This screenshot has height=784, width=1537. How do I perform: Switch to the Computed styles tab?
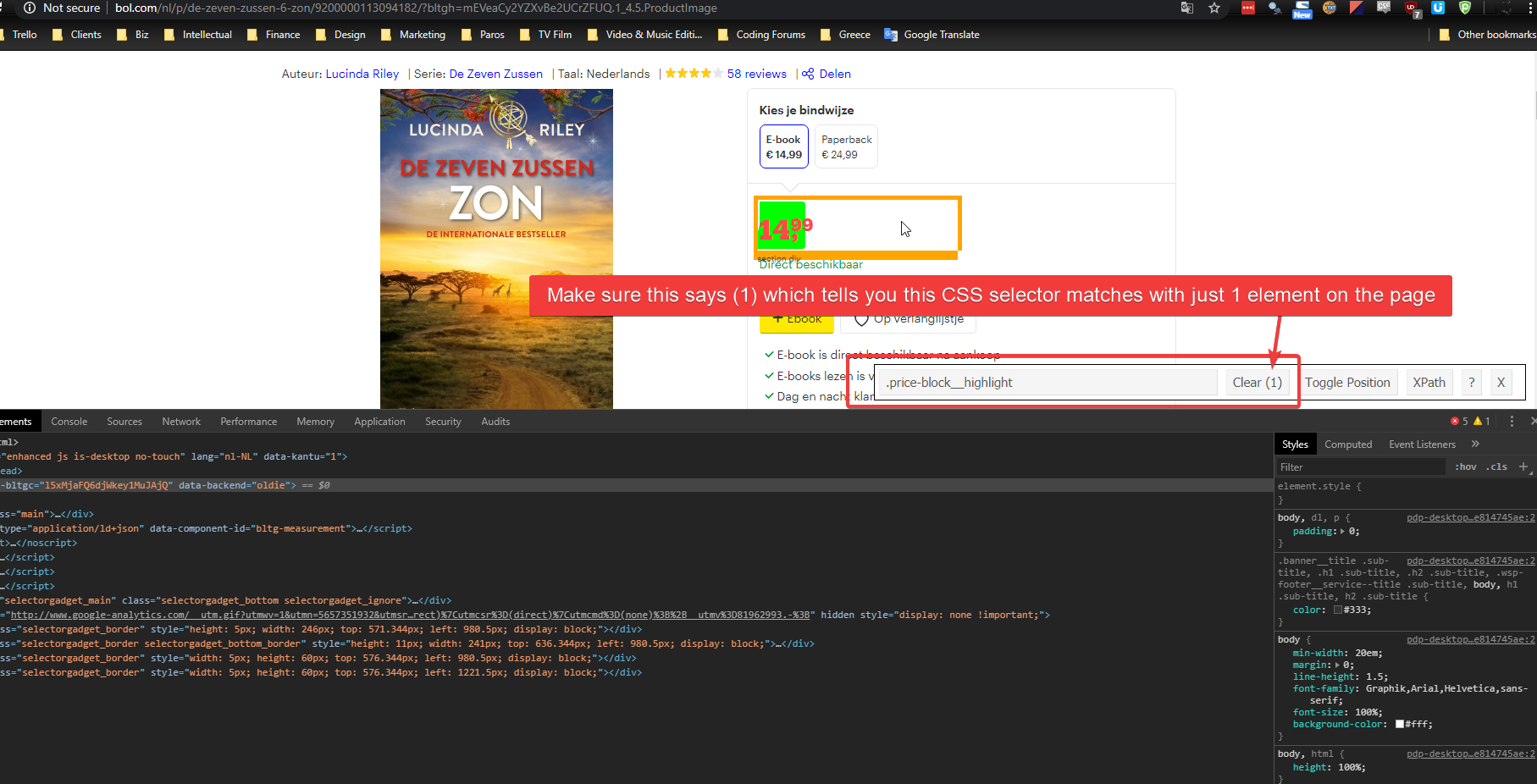pyautogui.click(x=1348, y=444)
